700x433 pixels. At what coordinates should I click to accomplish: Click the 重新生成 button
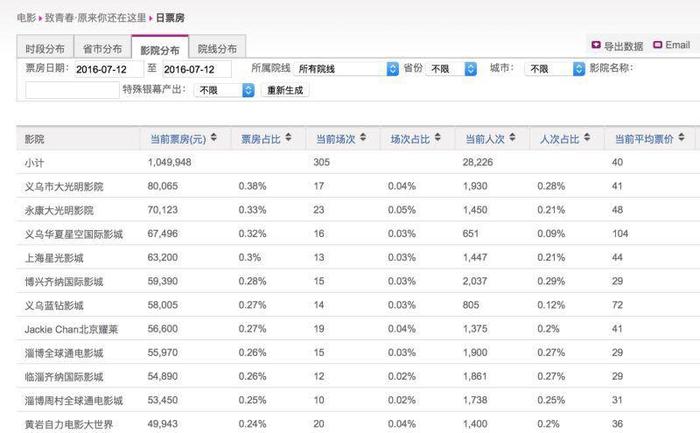click(x=285, y=90)
